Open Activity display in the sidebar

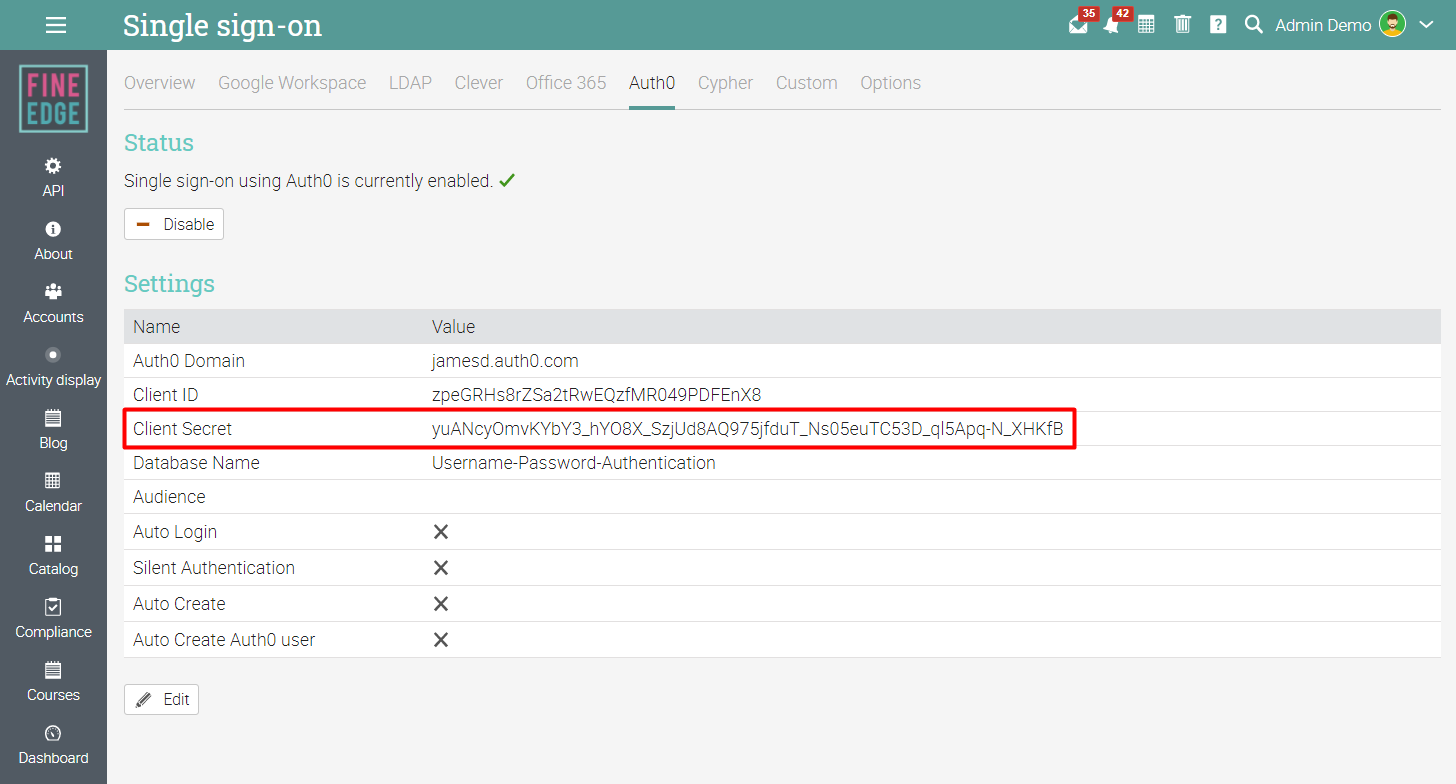pos(53,366)
